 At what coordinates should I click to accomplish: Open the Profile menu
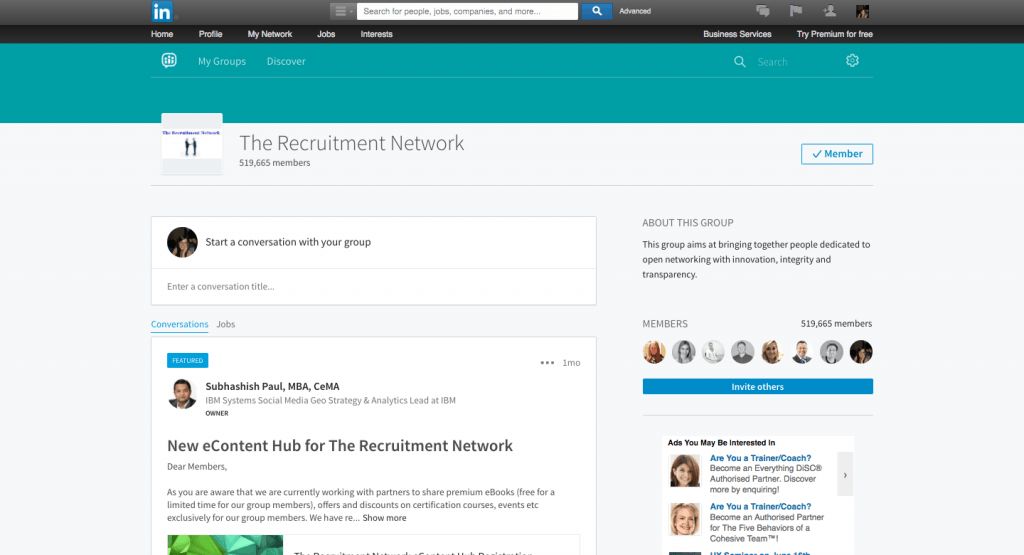(x=210, y=34)
